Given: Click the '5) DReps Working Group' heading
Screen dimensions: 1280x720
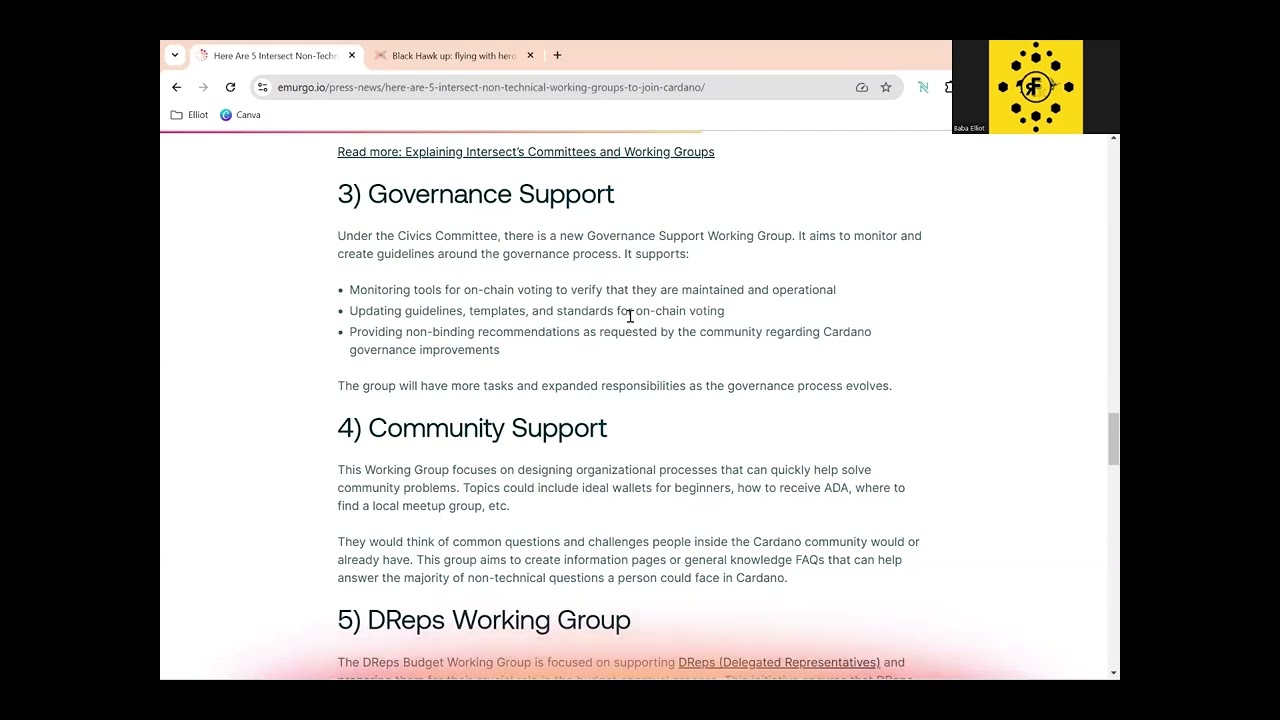Looking at the screenshot, I should pos(484,620).
